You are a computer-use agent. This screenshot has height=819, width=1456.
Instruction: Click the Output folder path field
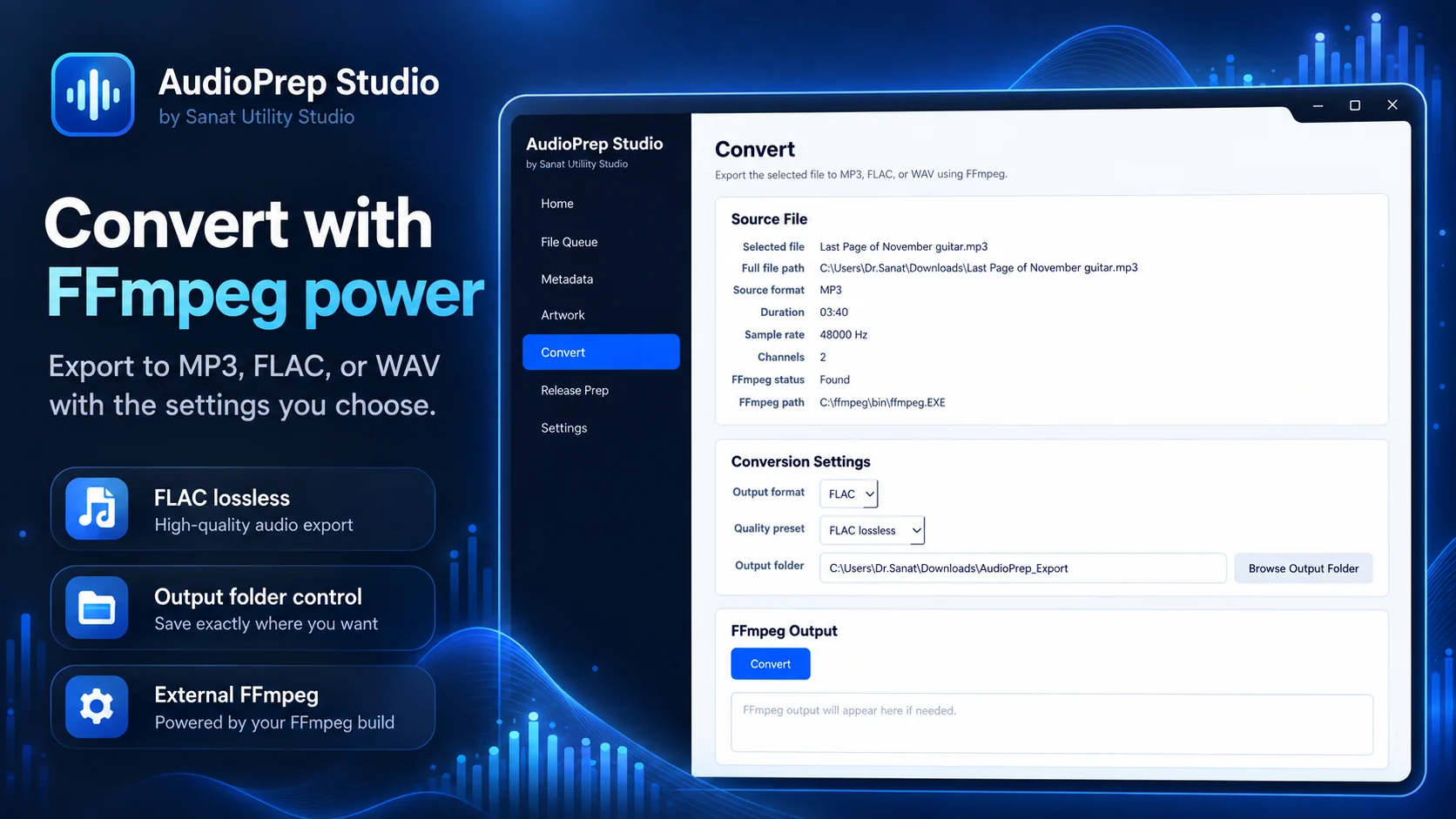pos(1023,568)
